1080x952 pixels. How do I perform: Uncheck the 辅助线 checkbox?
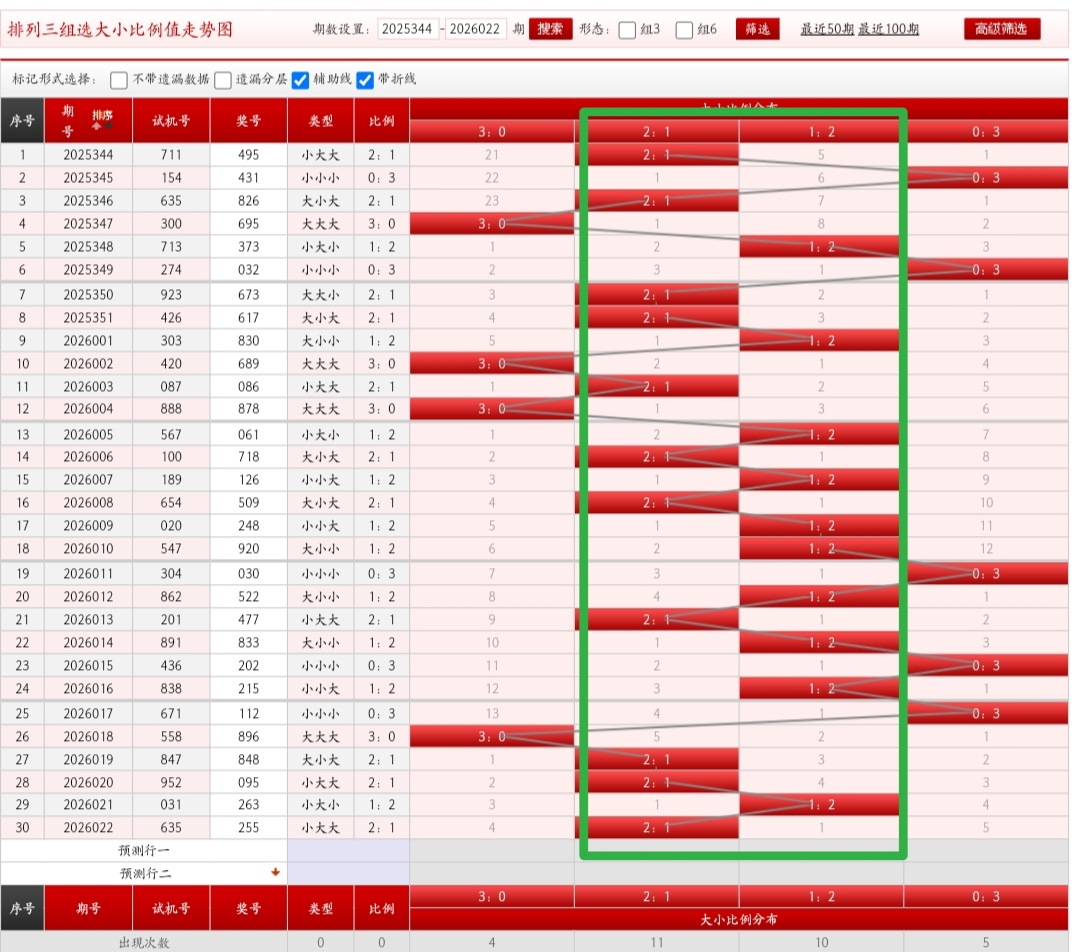(300, 80)
